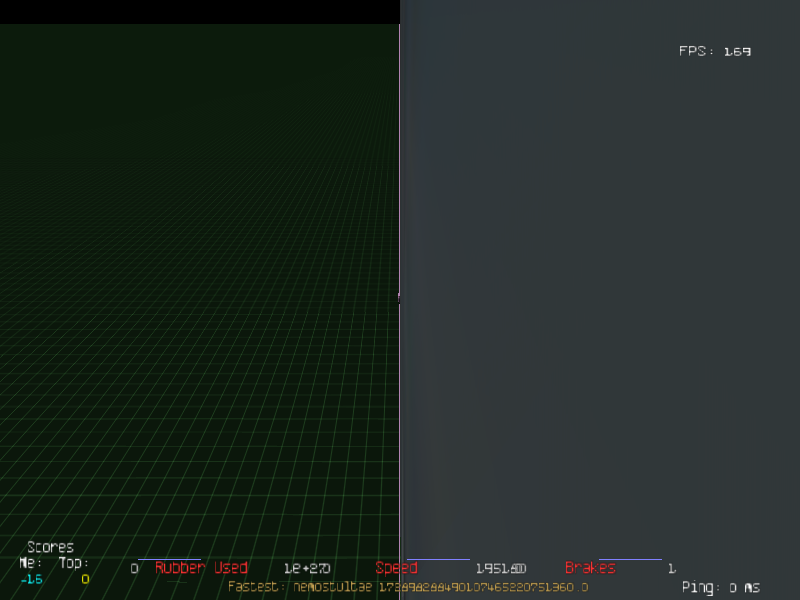Click the long fastest speed number
This screenshot has width=800, height=600.
click(482, 587)
